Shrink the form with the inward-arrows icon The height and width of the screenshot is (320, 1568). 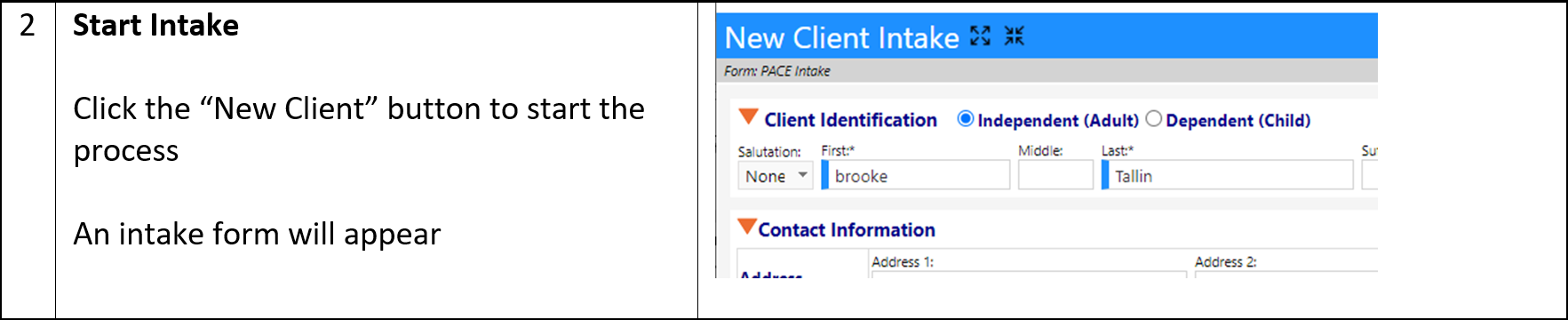click(1014, 36)
